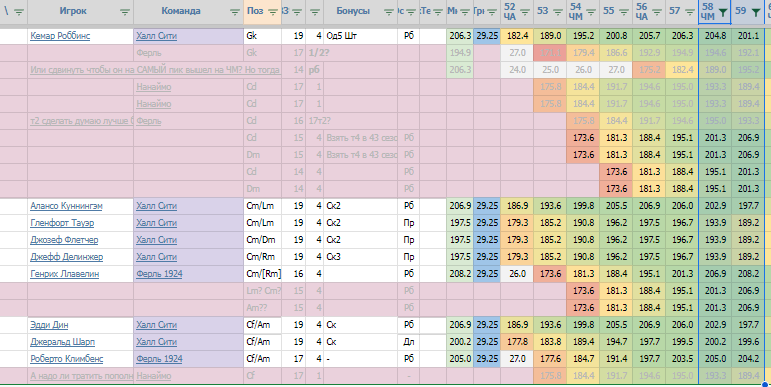Screen dimensions: 771x387
Task: Expand the filter dropdown in column 57 header
Action: pos(689,13)
